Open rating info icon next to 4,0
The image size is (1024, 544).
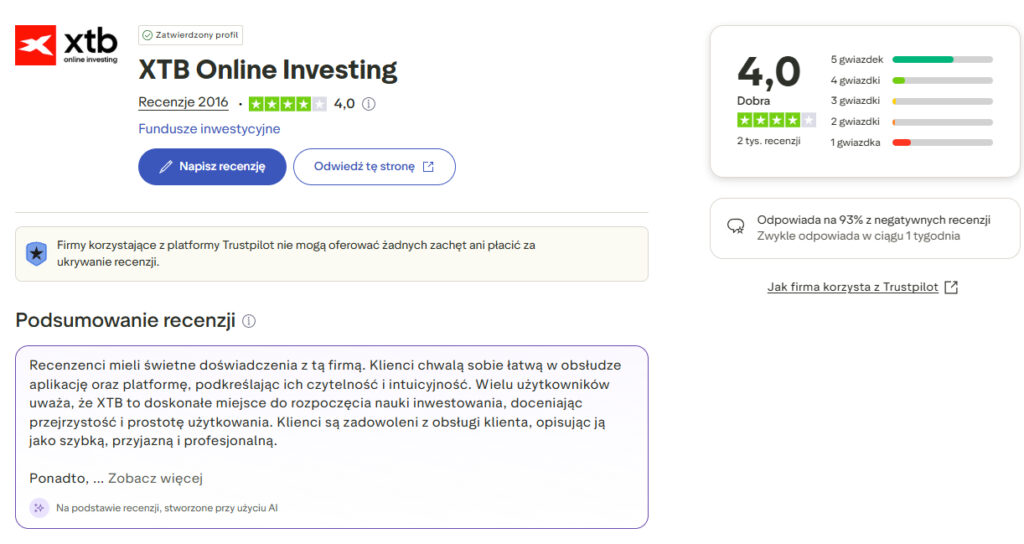pos(369,104)
